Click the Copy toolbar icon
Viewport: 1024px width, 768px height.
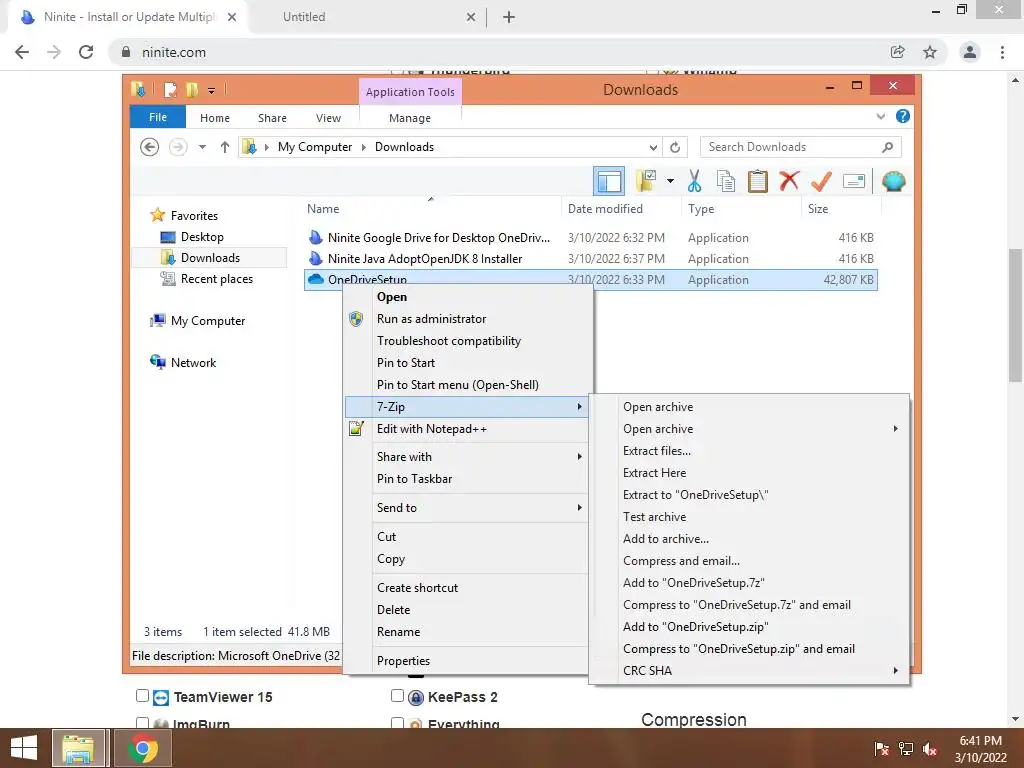pos(726,181)
